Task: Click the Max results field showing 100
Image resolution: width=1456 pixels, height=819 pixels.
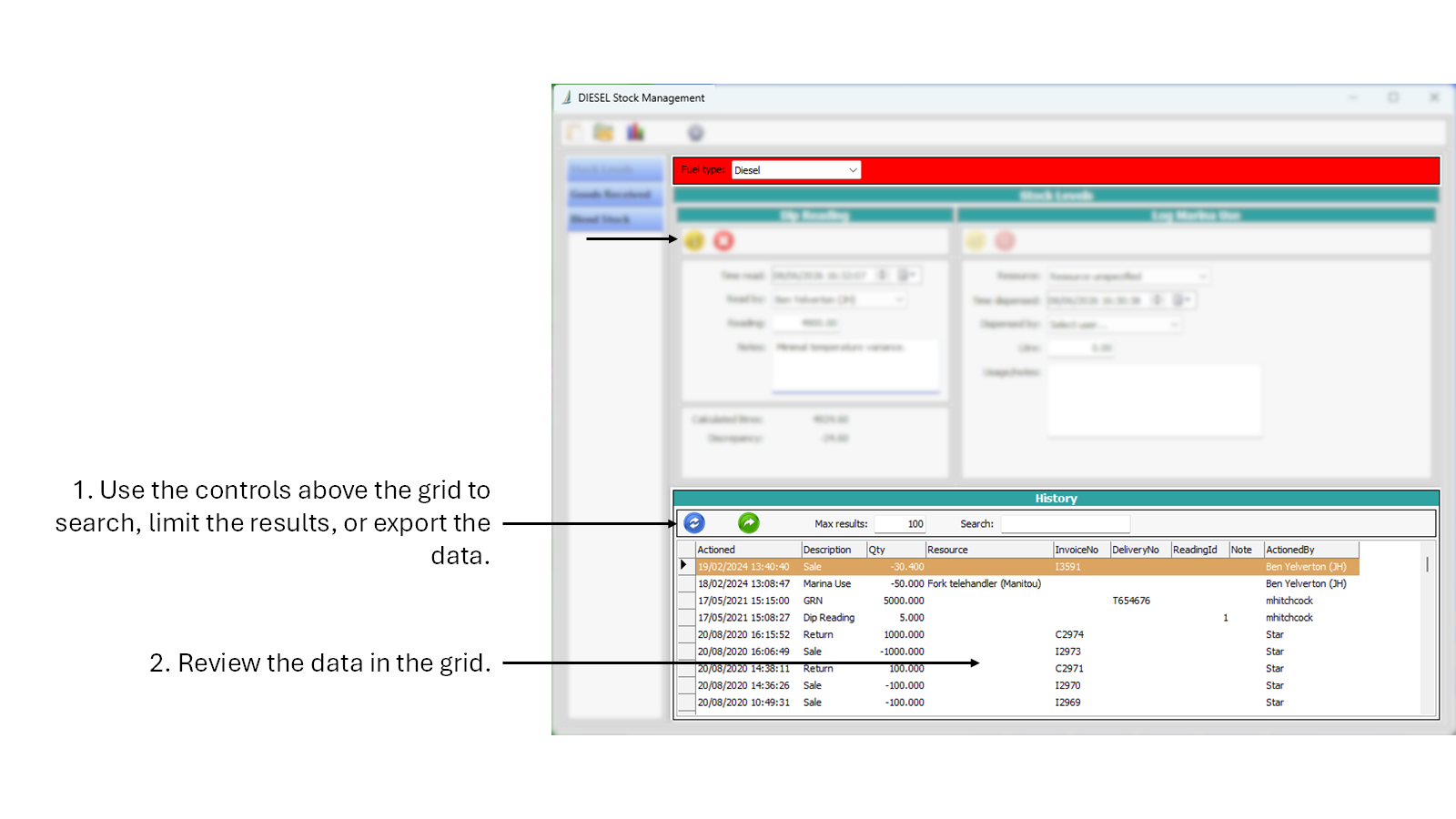Action: [900, 524]
